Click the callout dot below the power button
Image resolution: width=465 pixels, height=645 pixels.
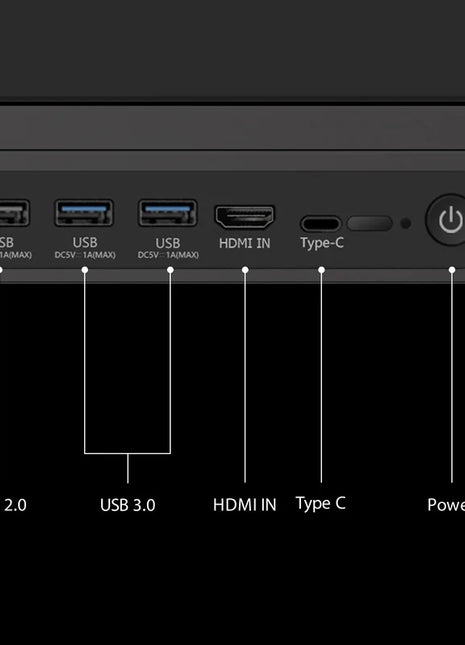452,270
